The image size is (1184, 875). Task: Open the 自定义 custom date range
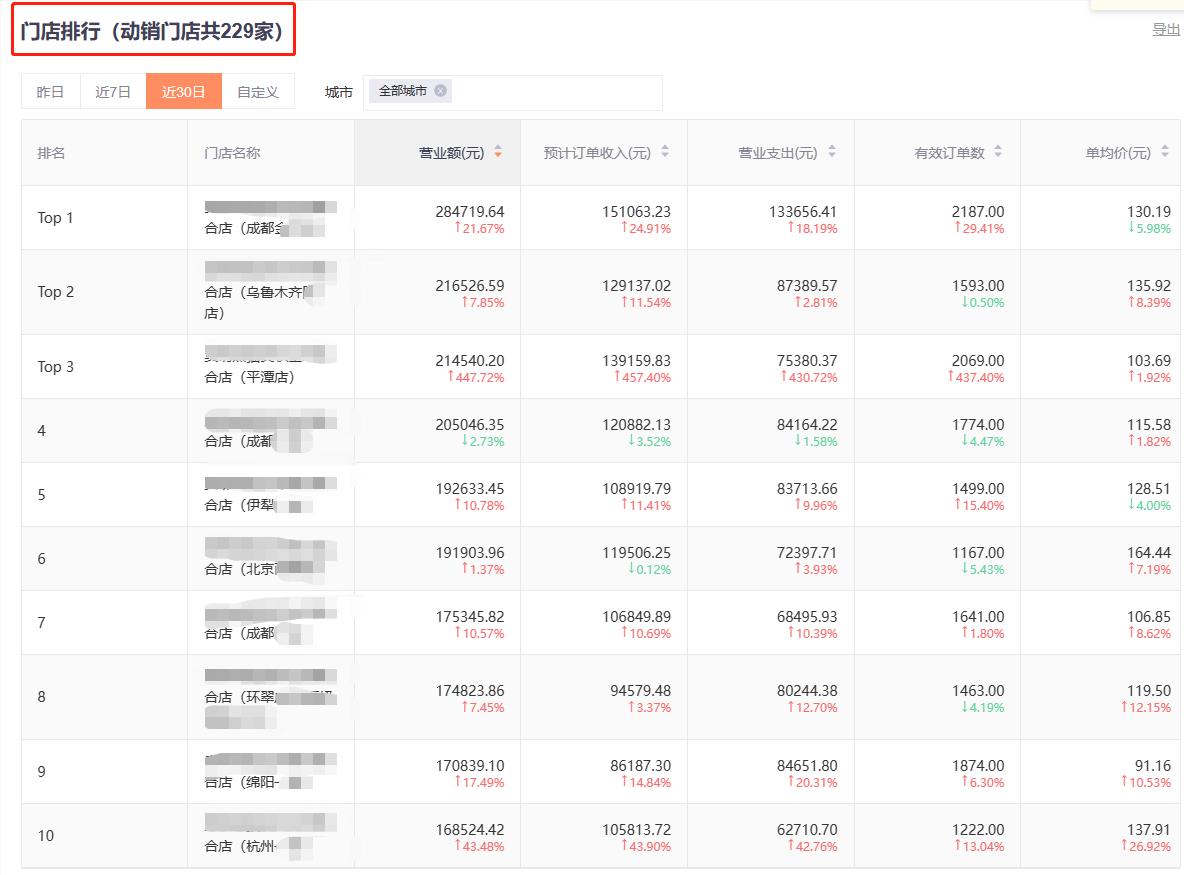click(258, 92)
